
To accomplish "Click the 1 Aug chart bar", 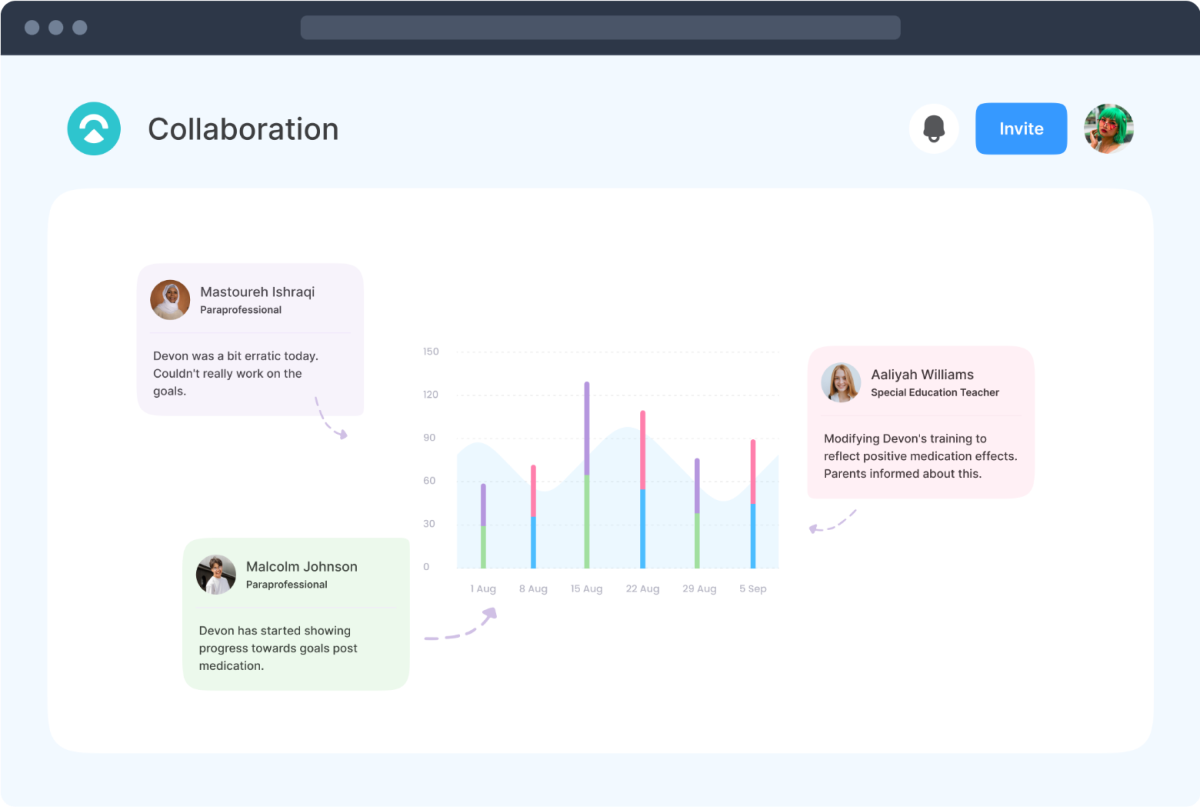I will [x=483, y=526].
